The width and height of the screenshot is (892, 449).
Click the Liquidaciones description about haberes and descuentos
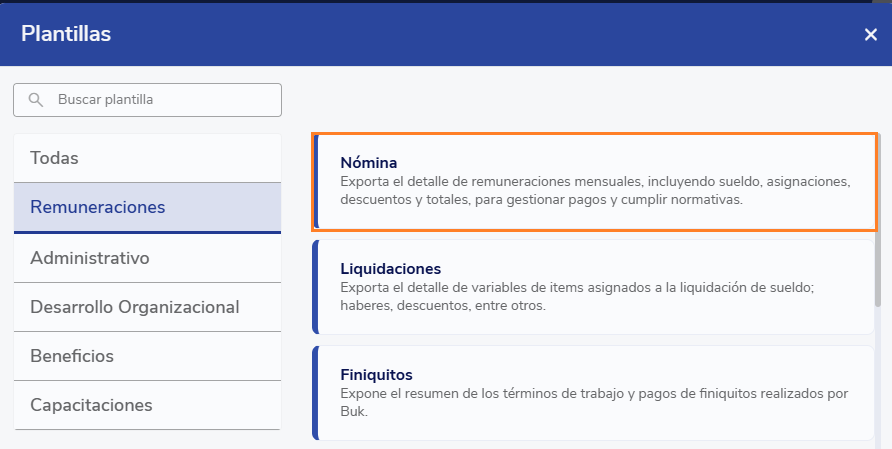pos(577,297)
